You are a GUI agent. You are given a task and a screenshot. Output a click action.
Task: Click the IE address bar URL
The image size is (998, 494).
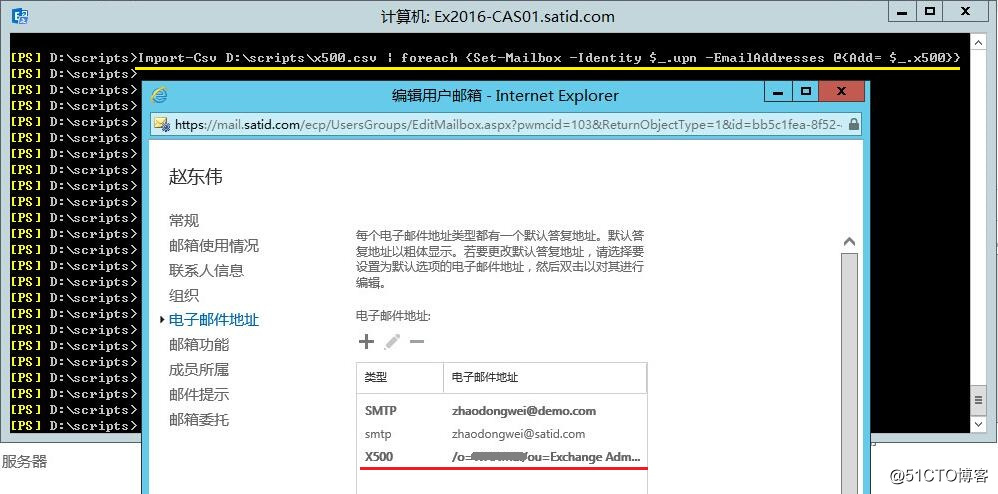(x=507, y=125)
